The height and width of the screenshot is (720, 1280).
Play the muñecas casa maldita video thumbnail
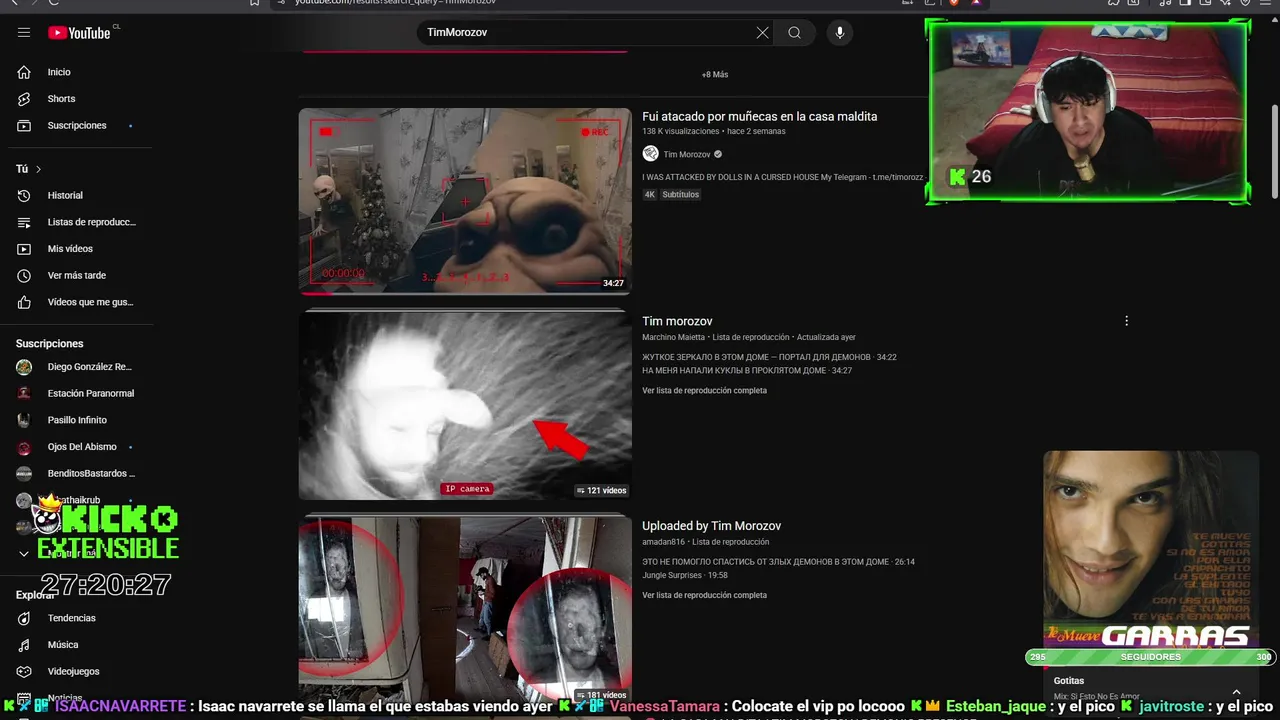[465, 202]
